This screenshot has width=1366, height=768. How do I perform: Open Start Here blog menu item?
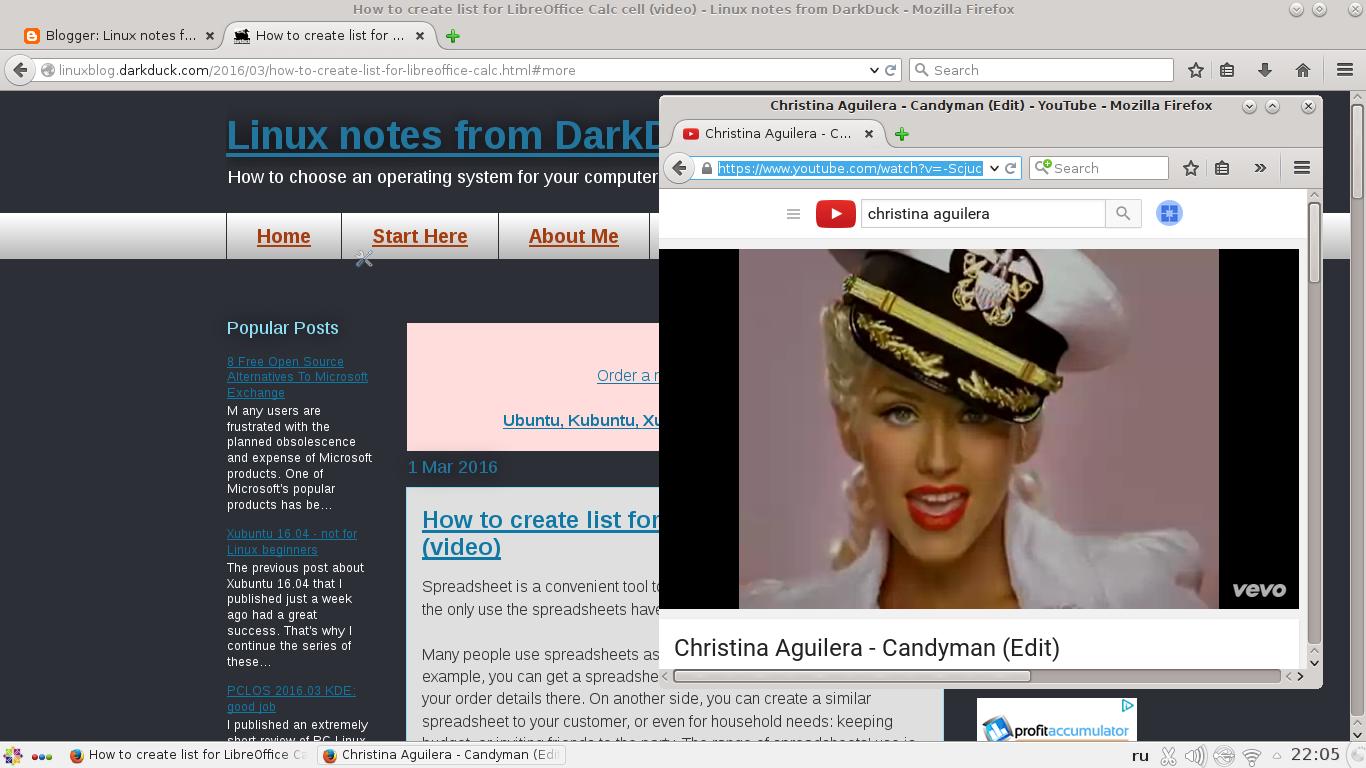(420, 236)
